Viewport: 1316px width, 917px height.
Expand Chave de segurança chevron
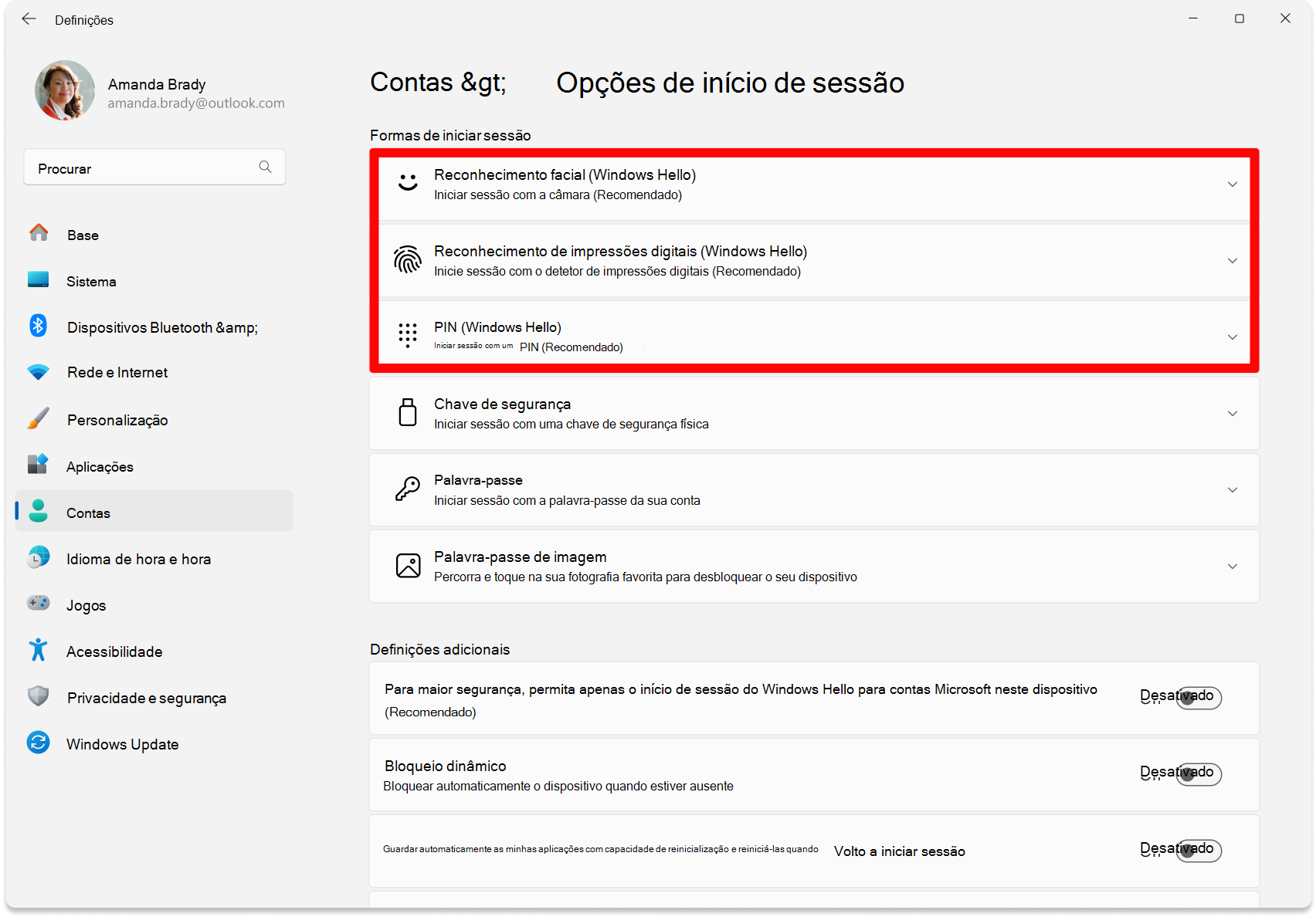tap(1233, 413)
